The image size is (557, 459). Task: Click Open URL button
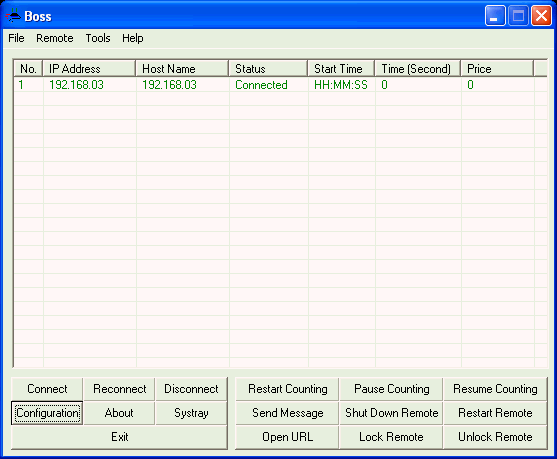pos(287,437)
